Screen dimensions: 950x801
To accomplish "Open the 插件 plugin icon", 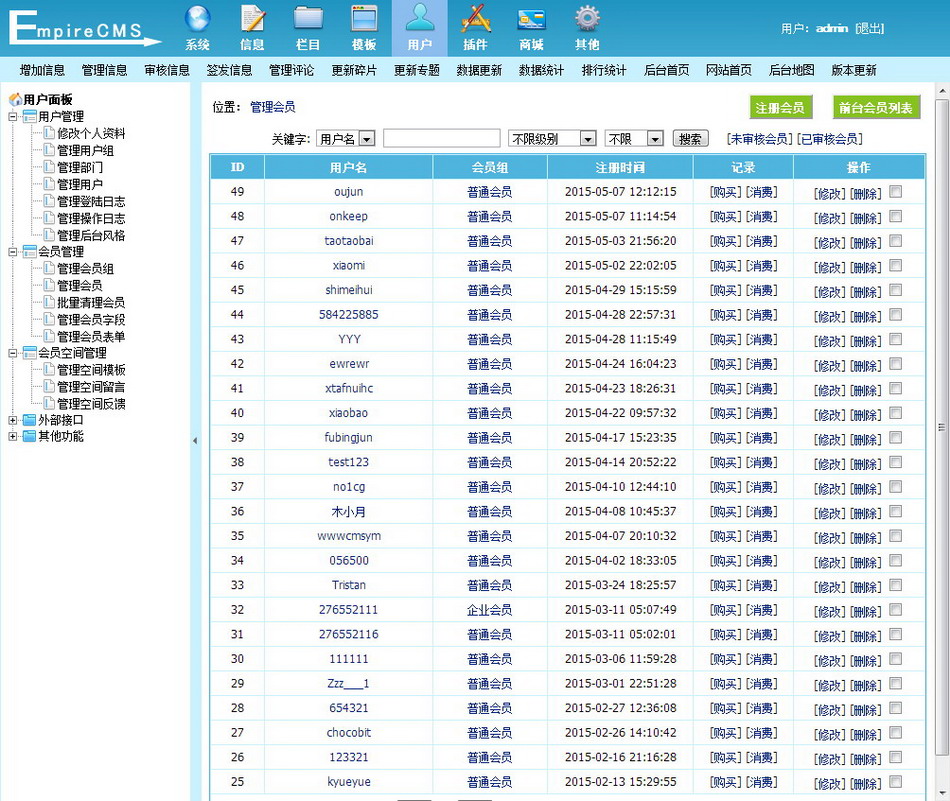I will point(476,19).
